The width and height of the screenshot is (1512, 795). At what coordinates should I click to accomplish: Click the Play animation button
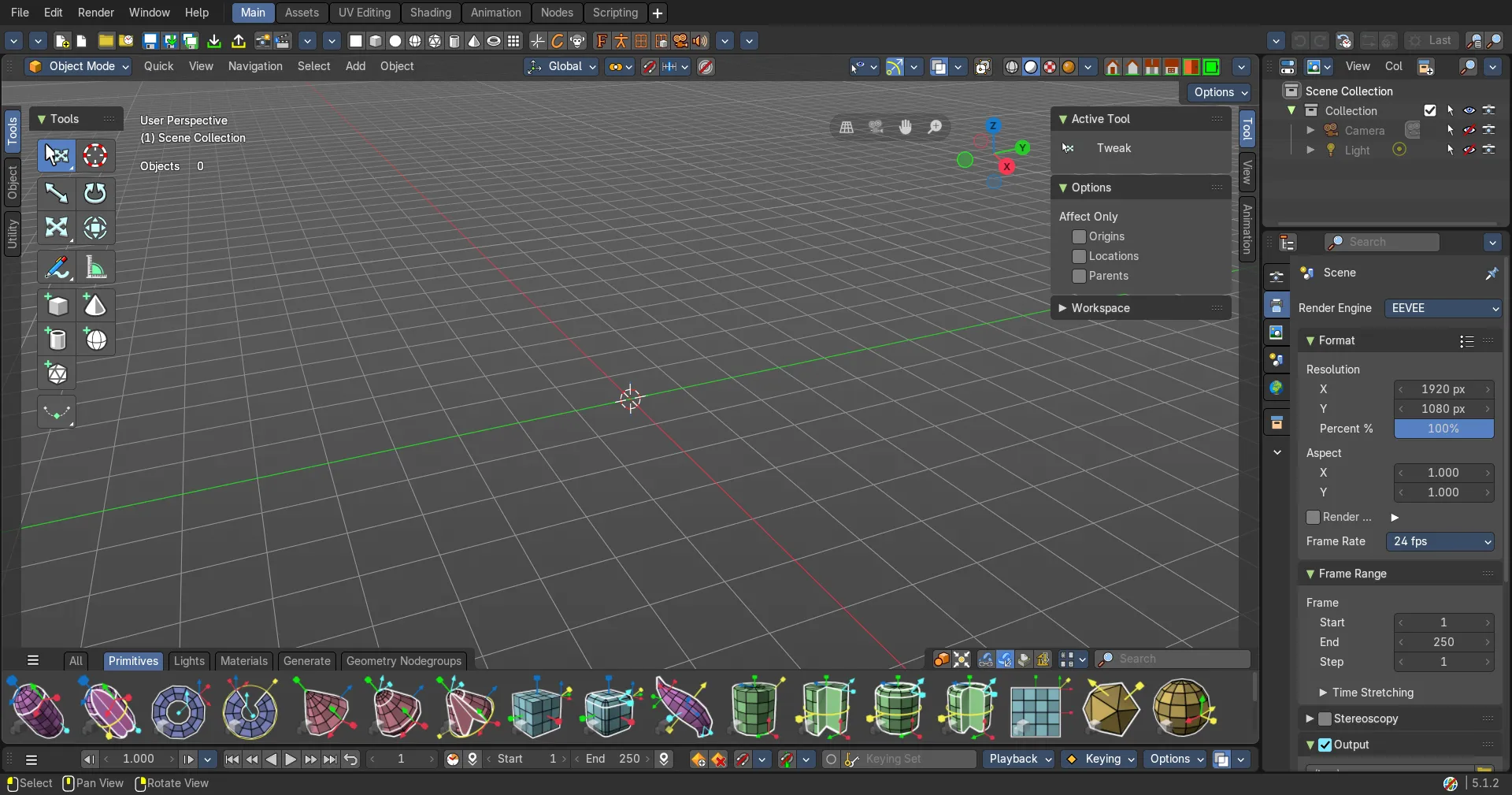click(x=291, y=760)
